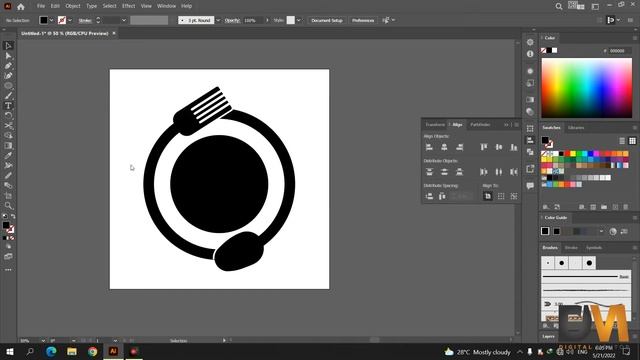Click the black plate circle on artboard

pos(219,184)
